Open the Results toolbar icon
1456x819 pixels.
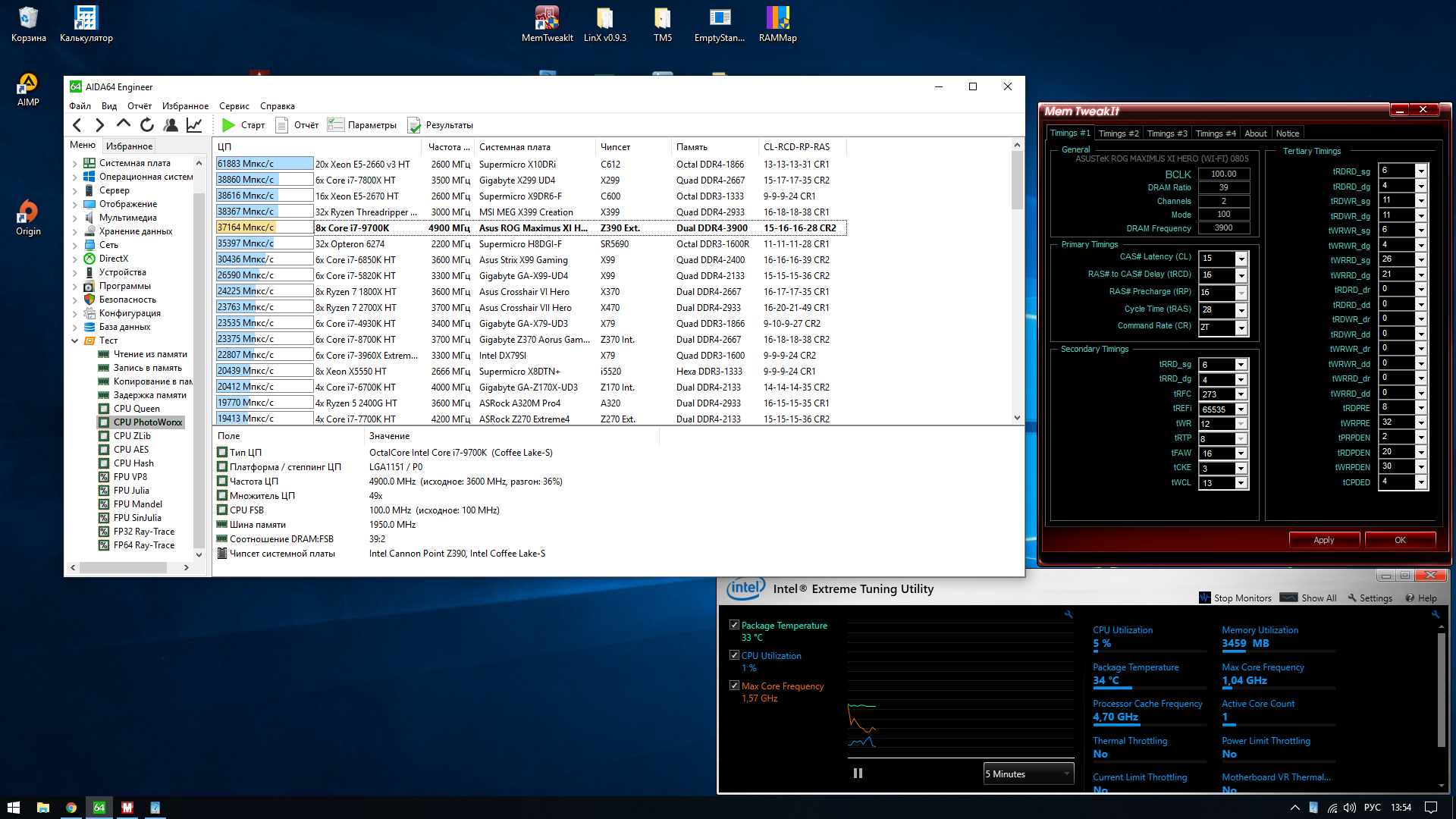coord(414,125)
